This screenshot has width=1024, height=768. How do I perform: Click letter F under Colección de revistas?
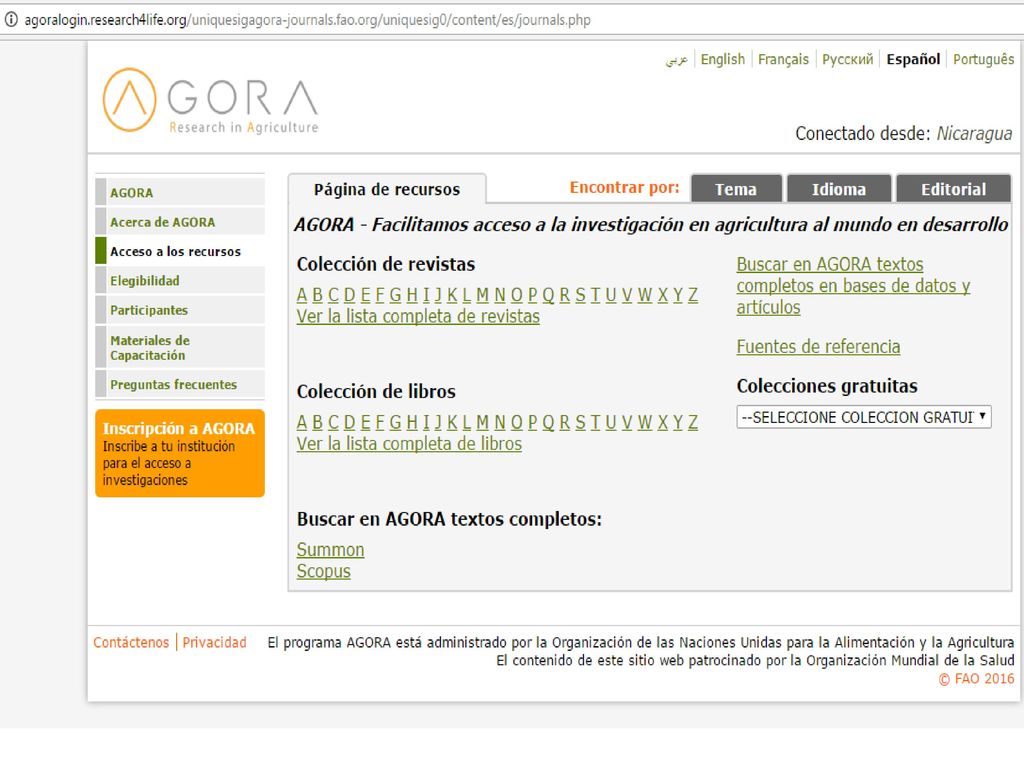(x=380, y=295)
